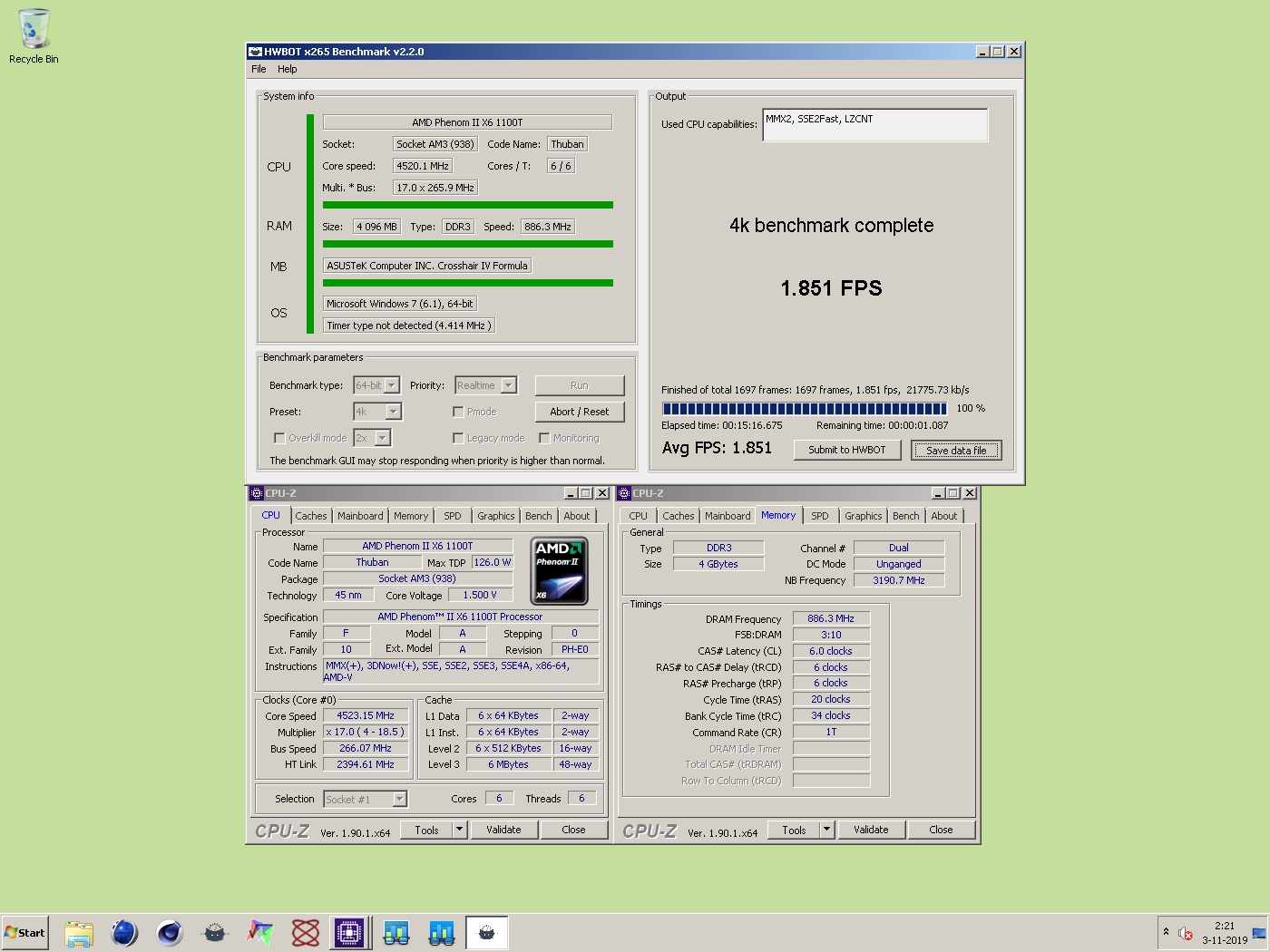The image size is (1270, 952).
Task: Click Close button in right CPU-Z window
Action: click(x=941, y=830)
